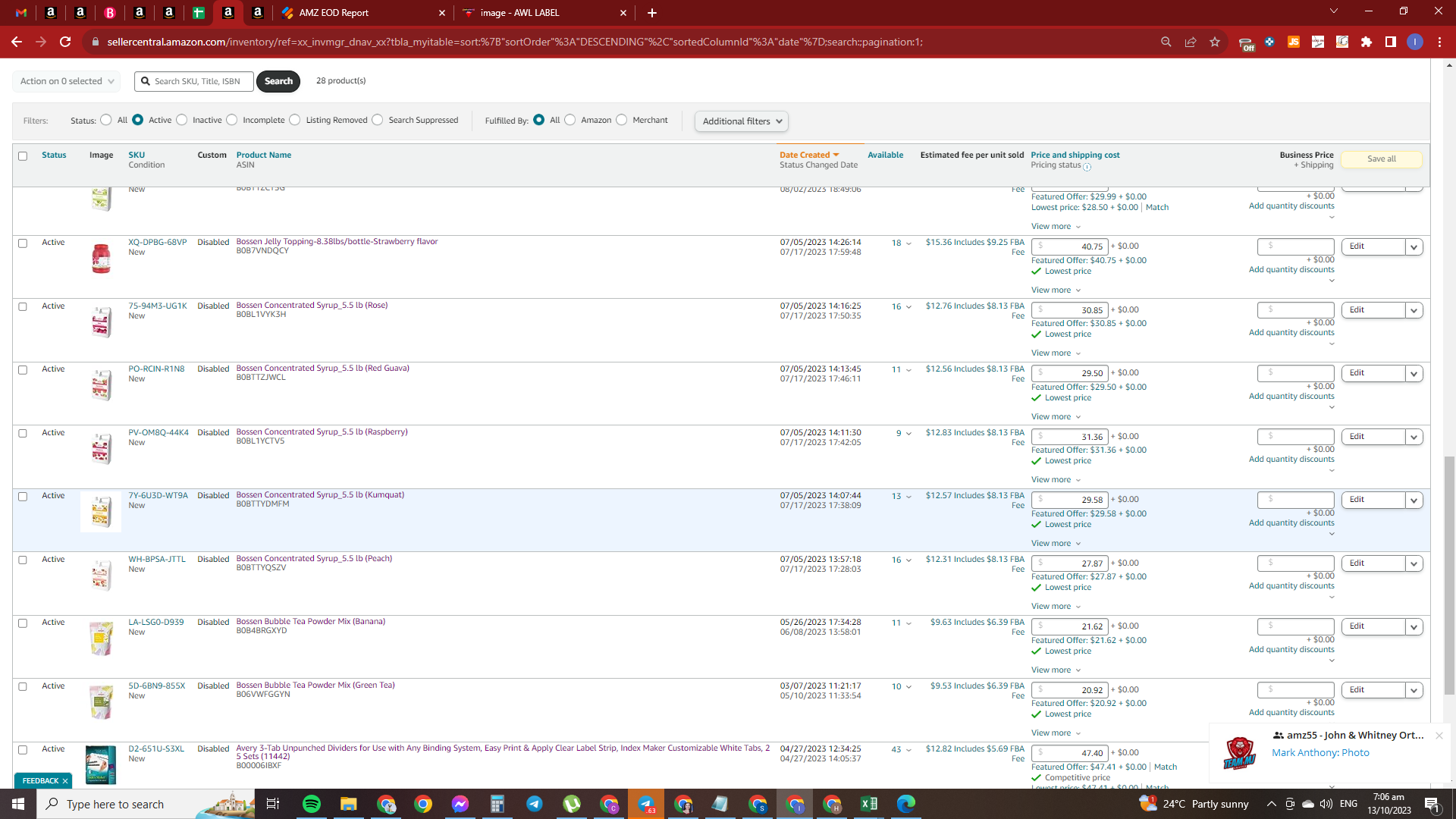Open Microsoft Edge from the taskbar
Viewport: 1456px width, 819px height.
[906, 804]
